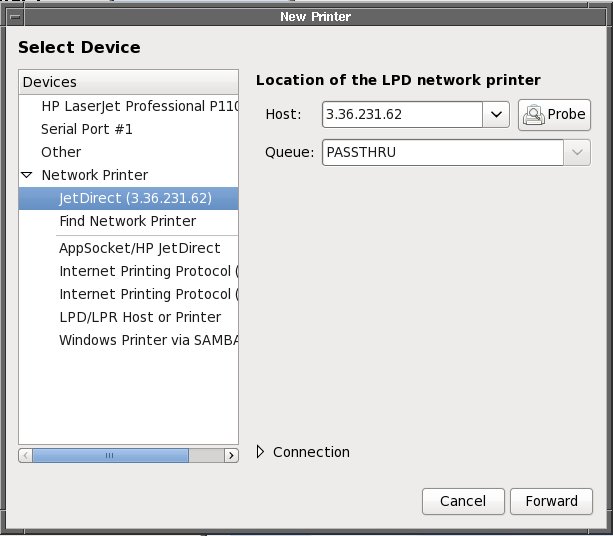Screen dimensions: 613x536
Task: Select Windows Printer via SAMBA
Action: [147, 340]
